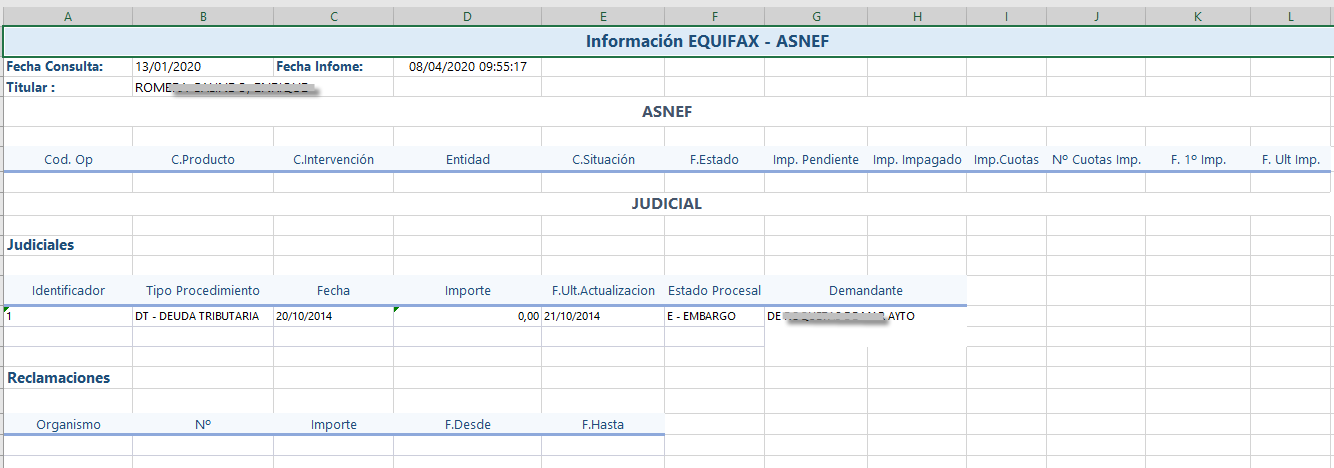This screenshot has height=468, width=1334.
Task: Click the ASNEF section heading
Action: click(x=667, y=112)
